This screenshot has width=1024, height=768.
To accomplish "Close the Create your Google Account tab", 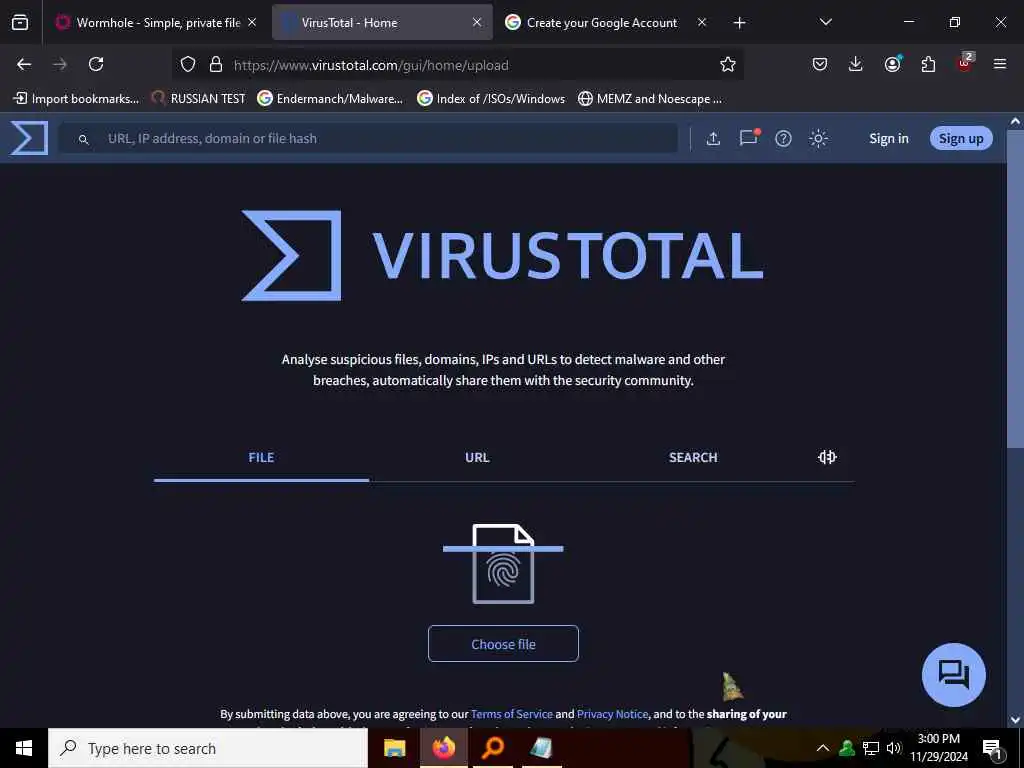I will coord(702,22).
